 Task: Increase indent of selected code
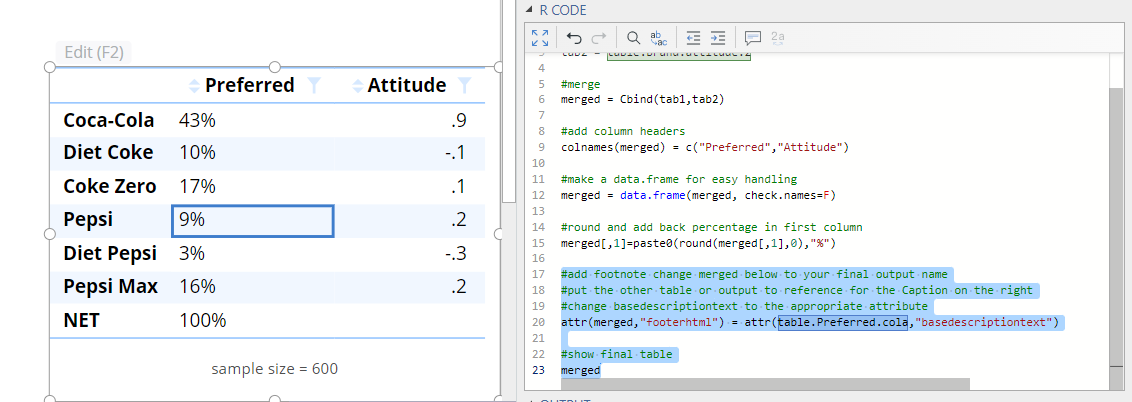point(717,38)
